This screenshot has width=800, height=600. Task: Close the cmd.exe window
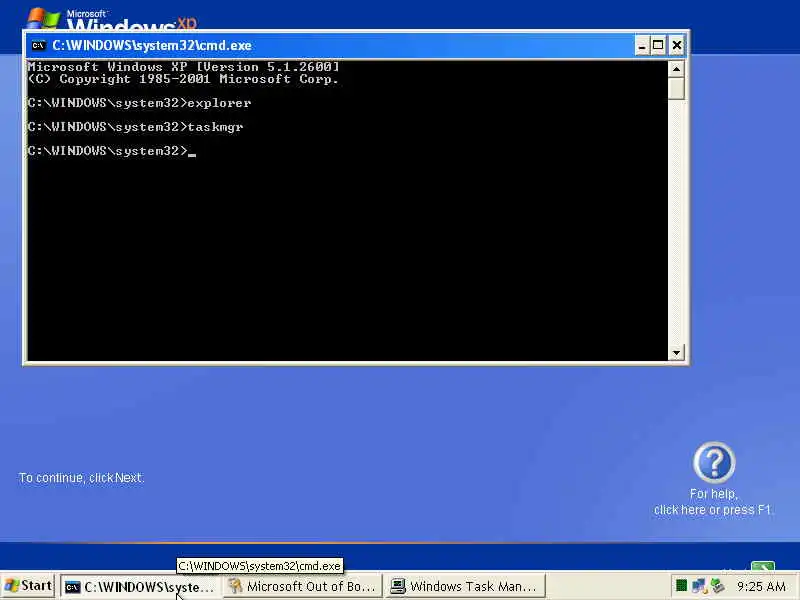pyautogui.click(x=677, y=46)
